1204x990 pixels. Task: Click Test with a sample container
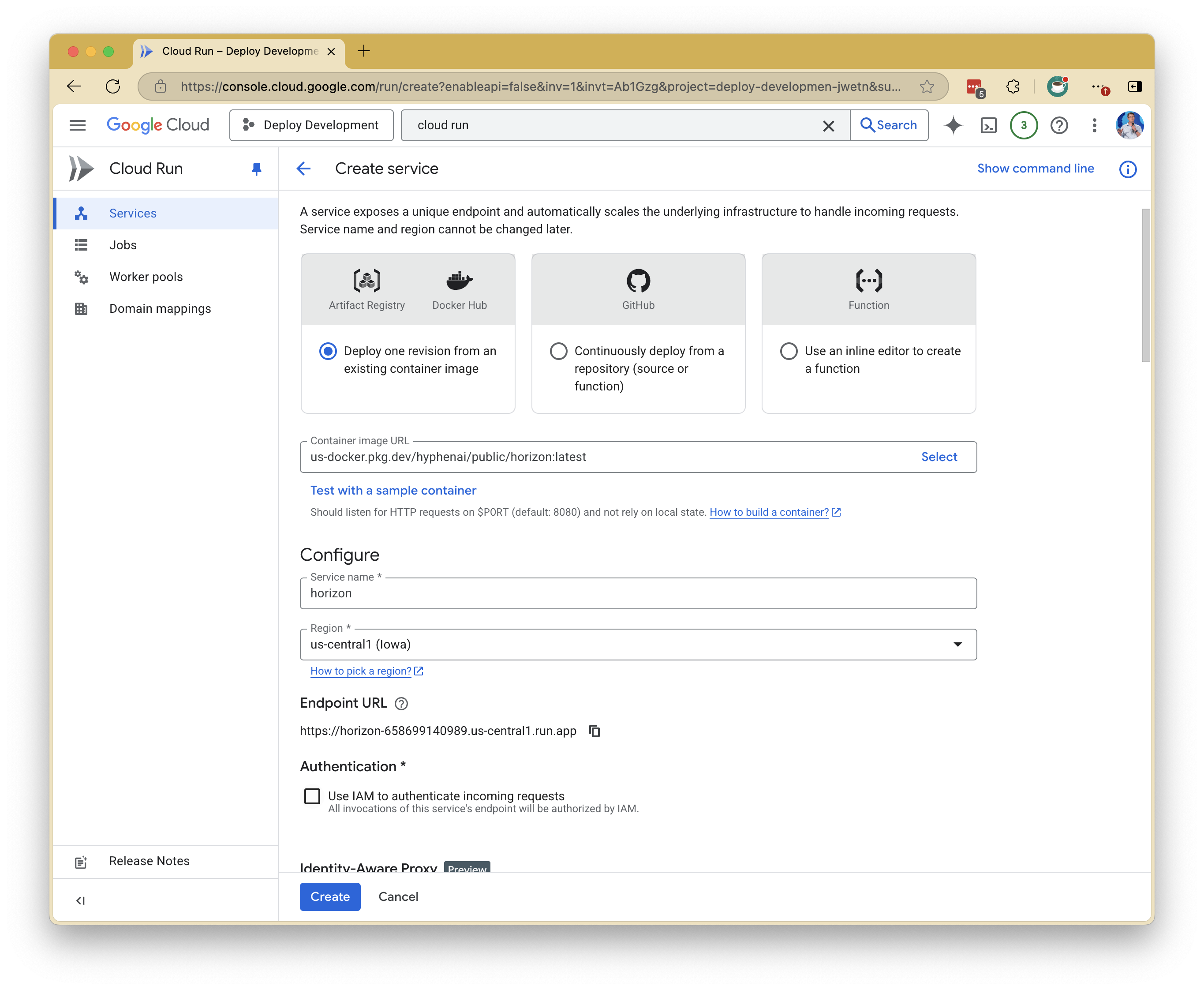point(393,491)
